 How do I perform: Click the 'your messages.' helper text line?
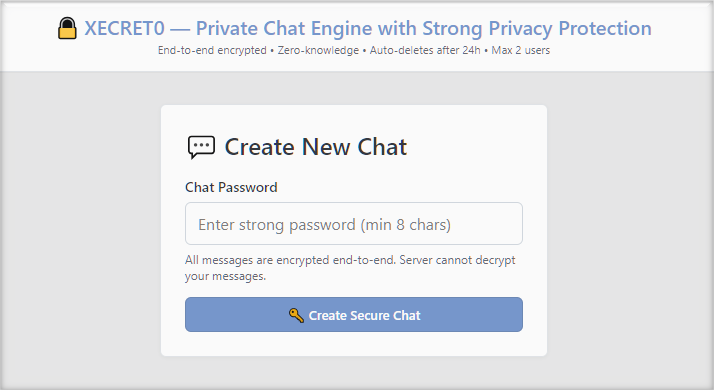click(x=225, y=276)
